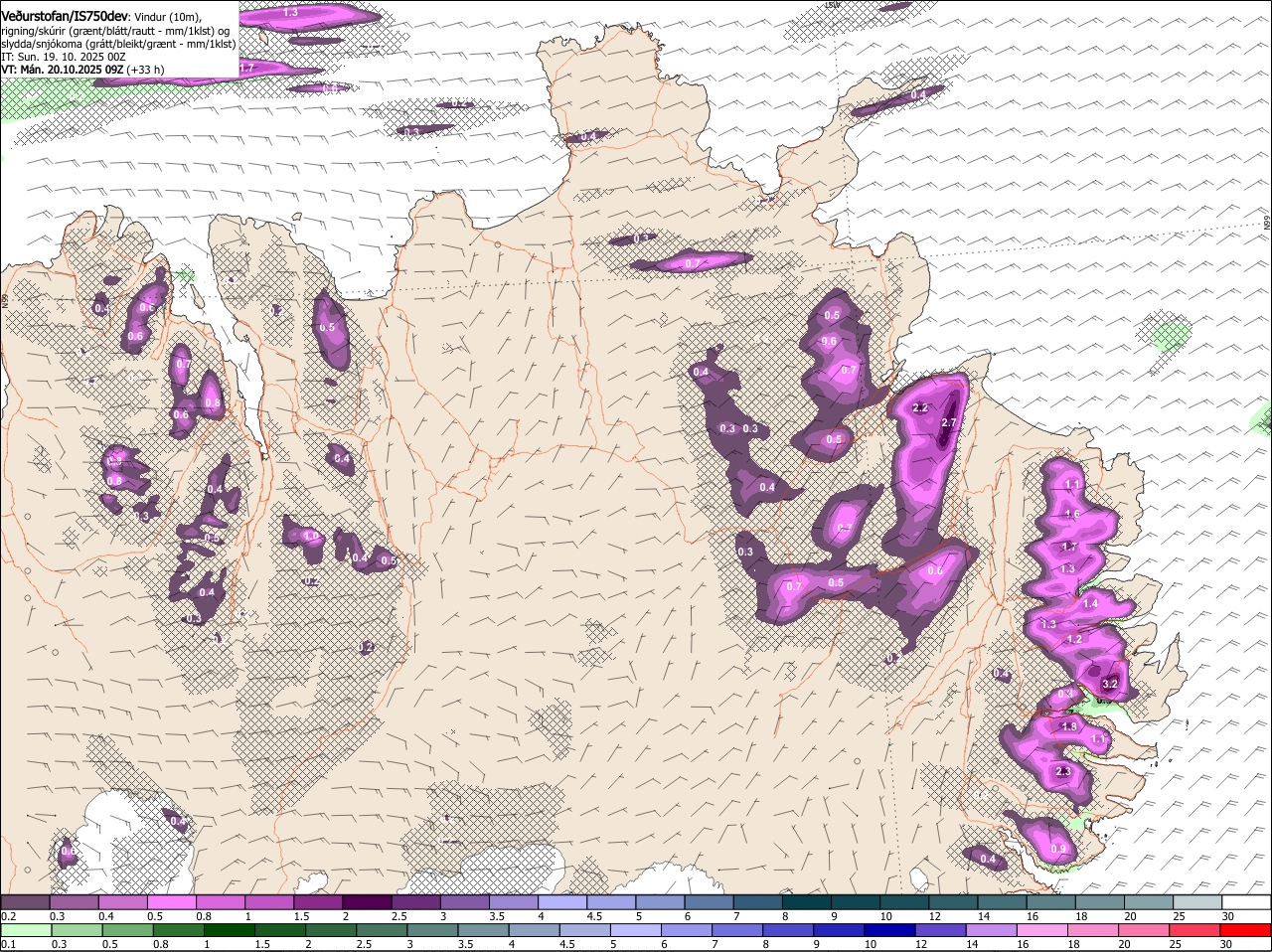Click the '1.4' snowfall value on the map

[1090, 604]
